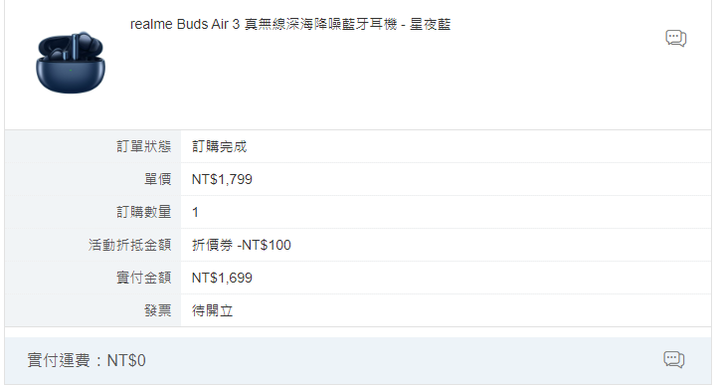720x386 pixels.
Task: Select the 訂單狀態 row label
Action: [144, 146]
